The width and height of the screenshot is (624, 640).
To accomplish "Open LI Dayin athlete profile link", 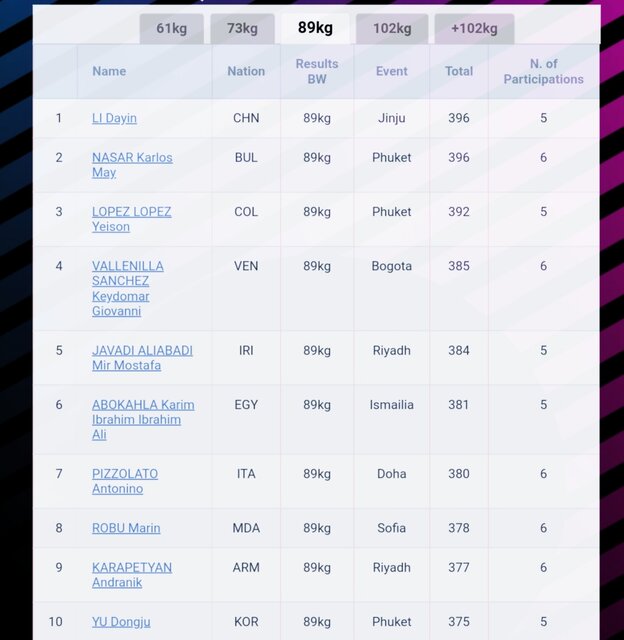I will 114,118.
